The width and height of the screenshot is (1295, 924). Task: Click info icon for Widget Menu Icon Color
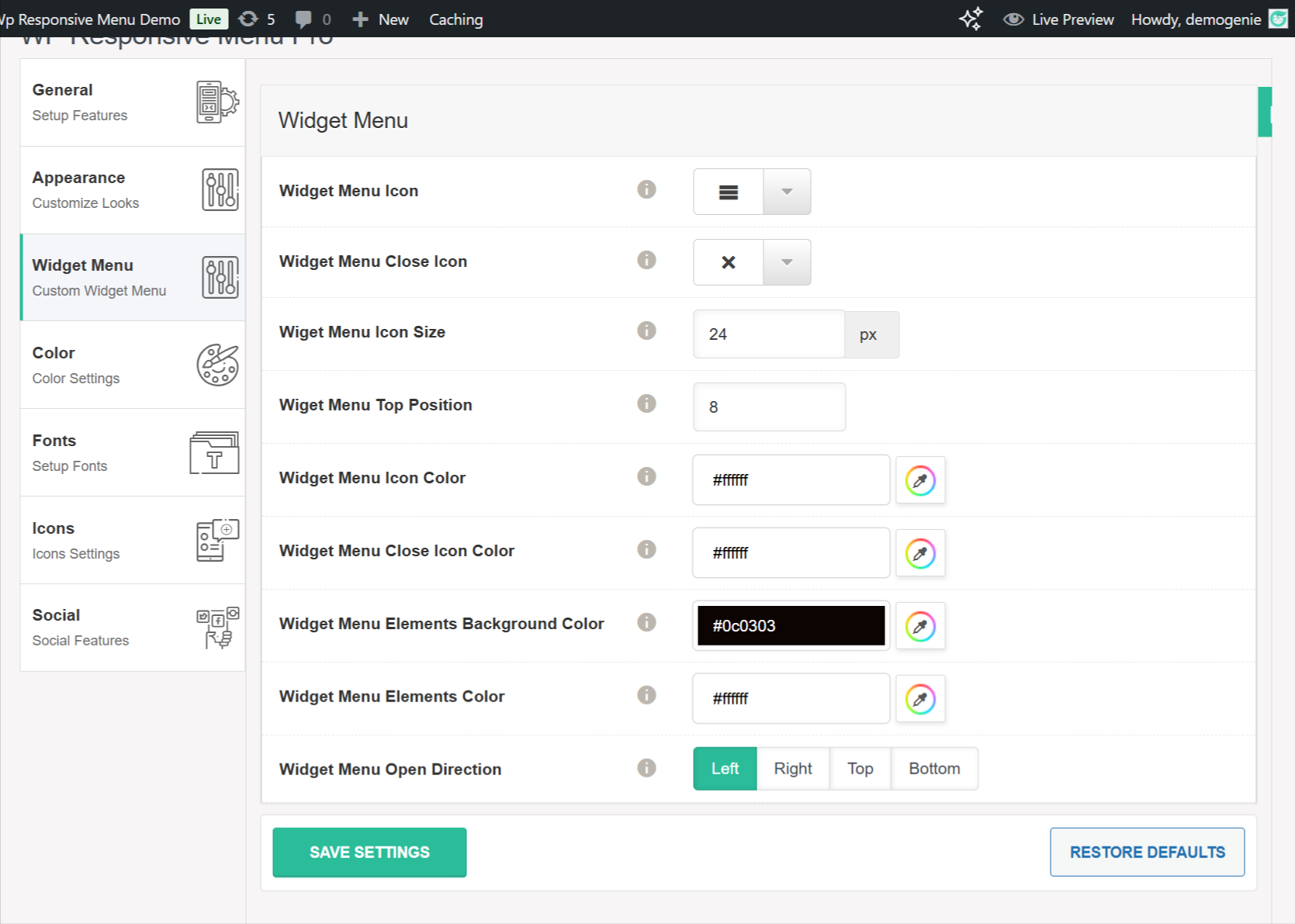(x=646, y=476)
